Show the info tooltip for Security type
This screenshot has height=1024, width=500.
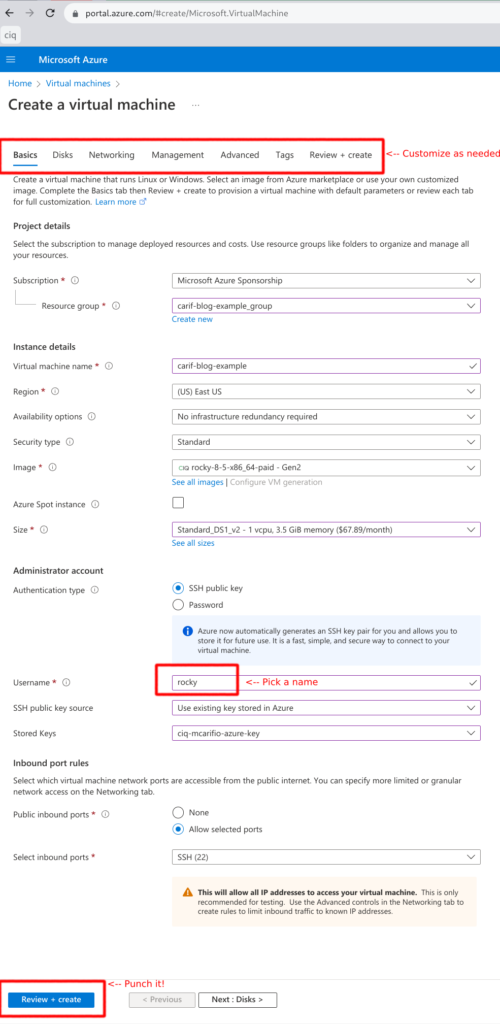tap(70, 442)
